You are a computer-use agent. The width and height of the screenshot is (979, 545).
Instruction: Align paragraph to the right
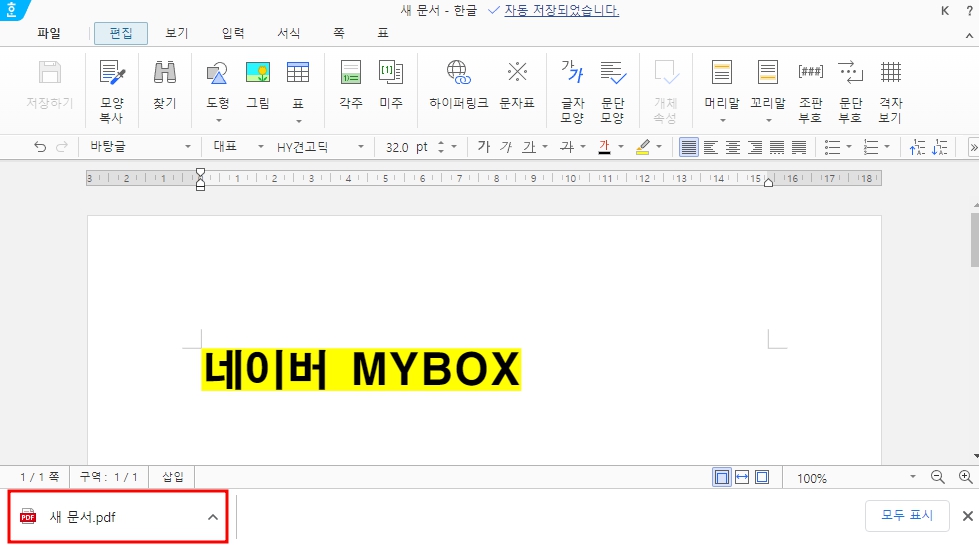pos(755,147)
